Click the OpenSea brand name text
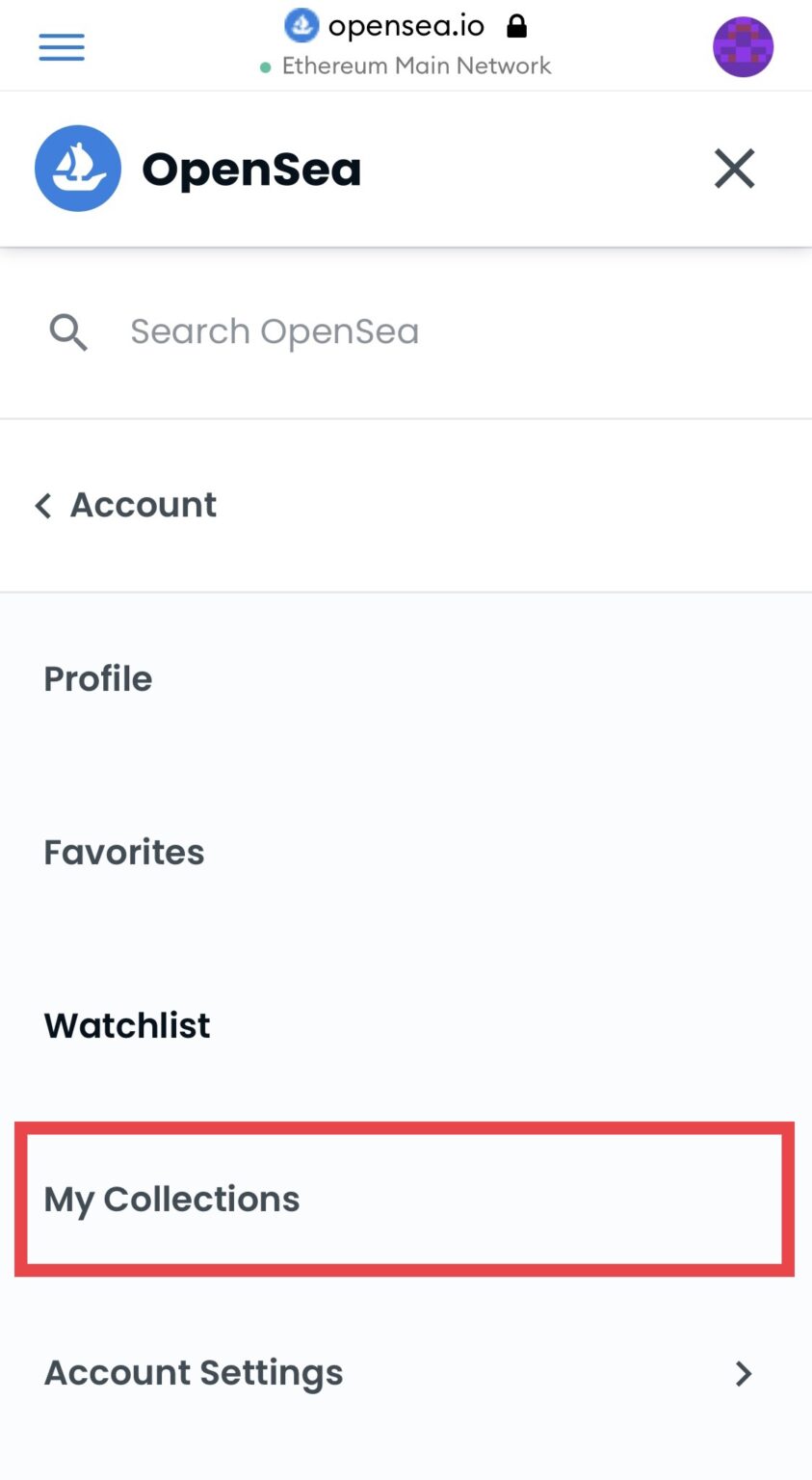 coord(251,170)
